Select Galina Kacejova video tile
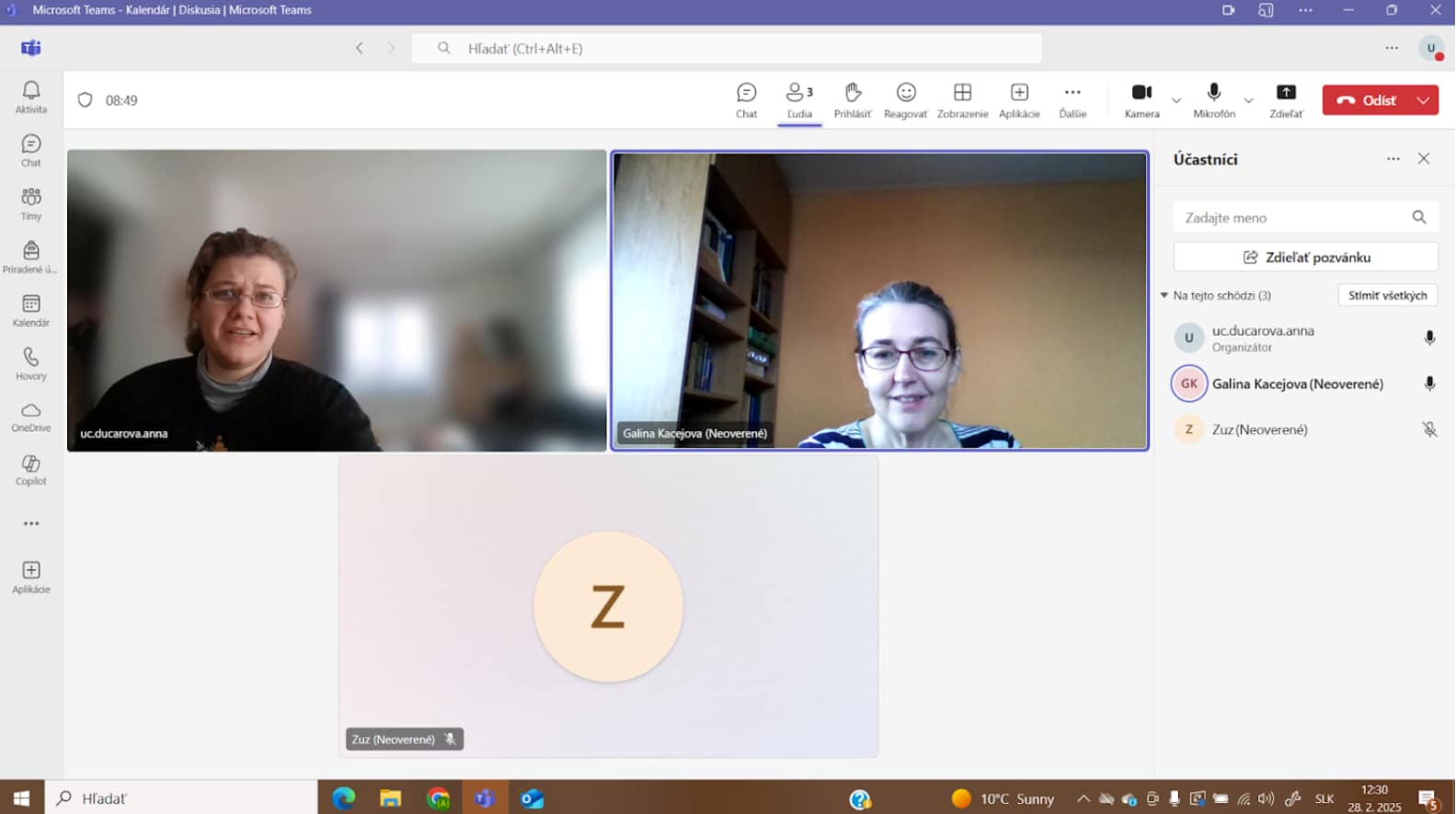Viewport: 1456px width, 814px height. (x=880, y=301)
